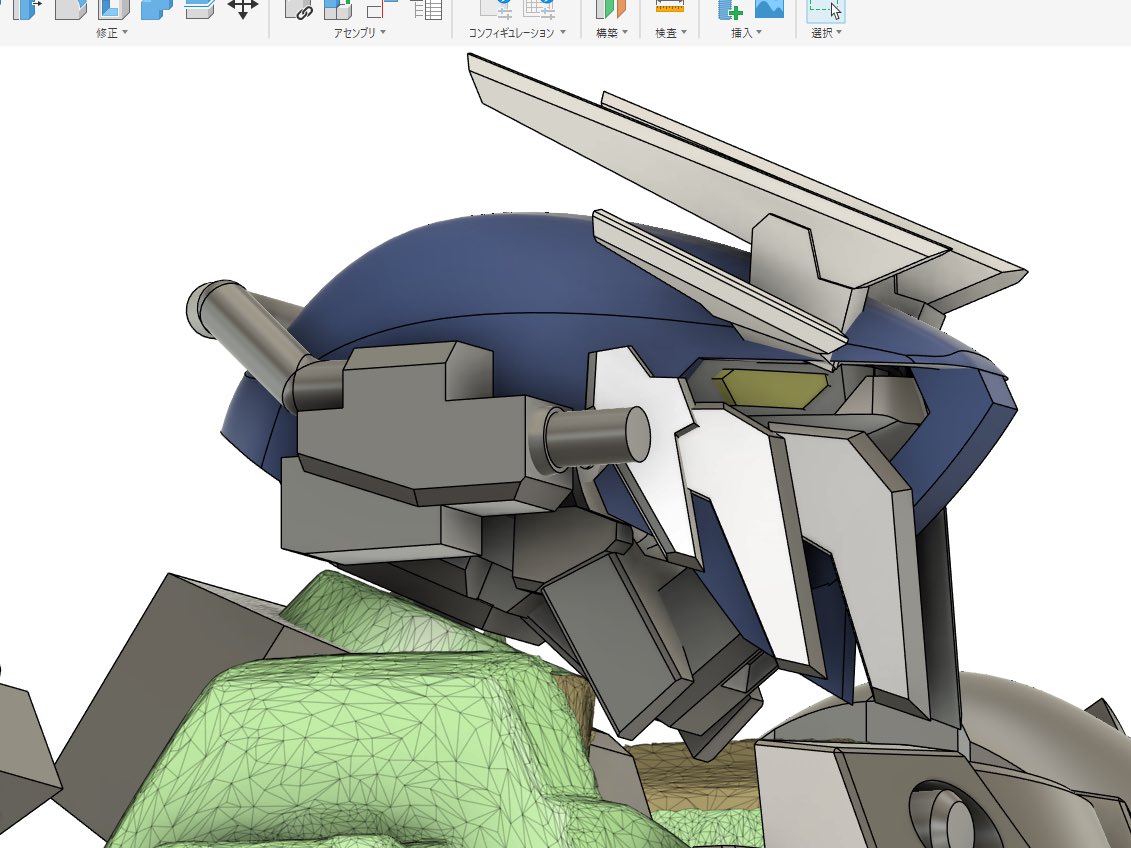Select the Press Pull tool

click(x=25, y=9)
